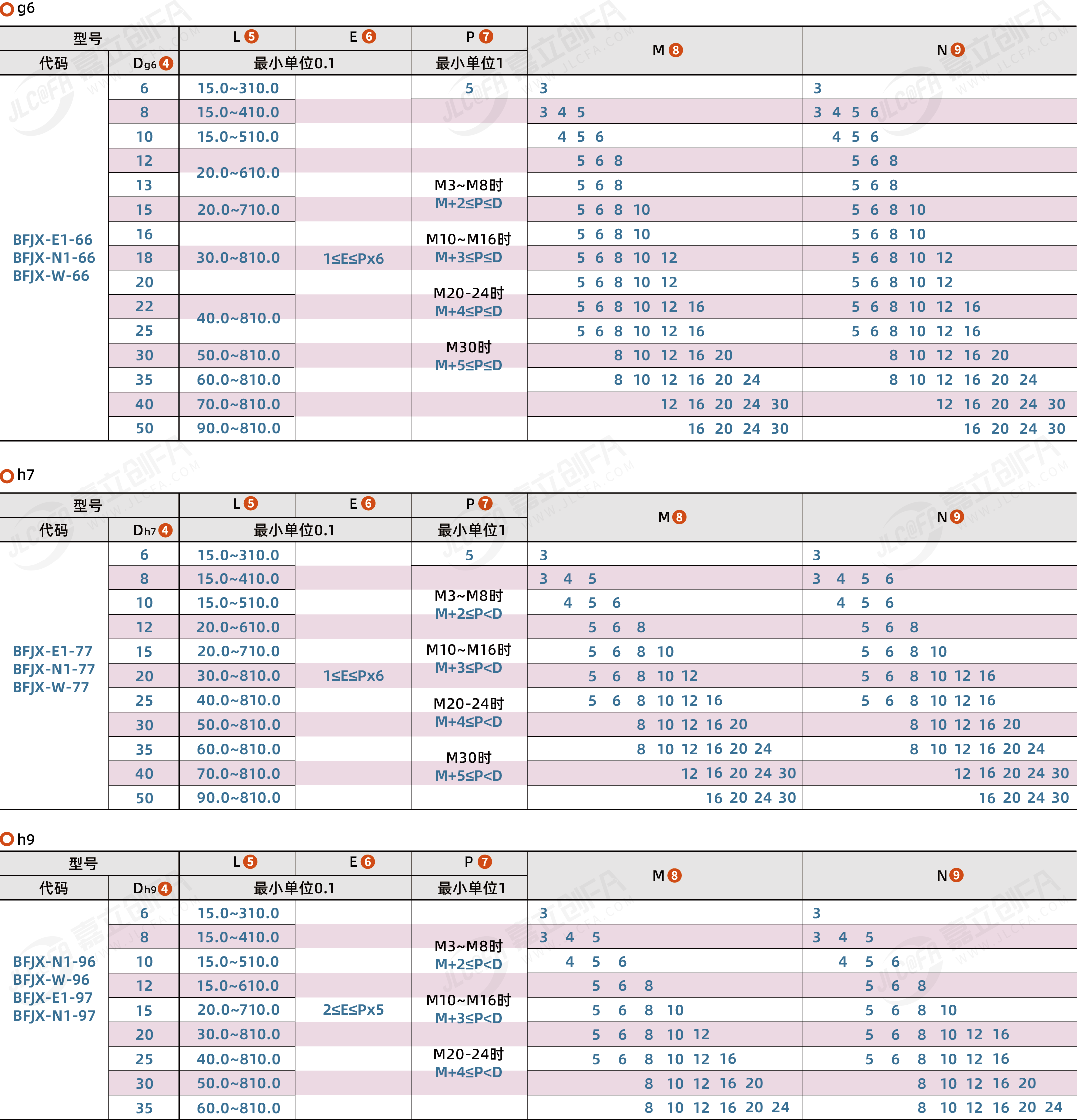Open the BFJX-W-77 model code
This screenshot has height=1120, width=1077.
[51, 687]
